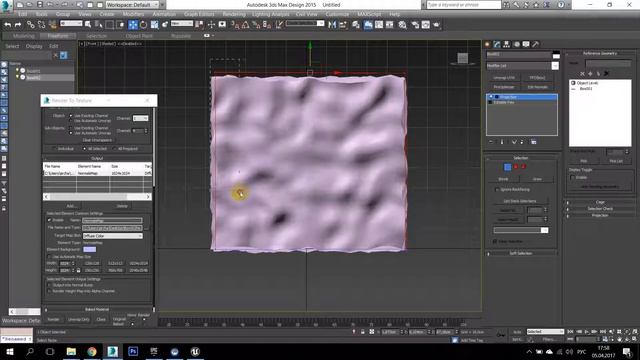Toggle the Enable checkbox for selected element
The image size is (640, 360).
click(x=49, y=220)
